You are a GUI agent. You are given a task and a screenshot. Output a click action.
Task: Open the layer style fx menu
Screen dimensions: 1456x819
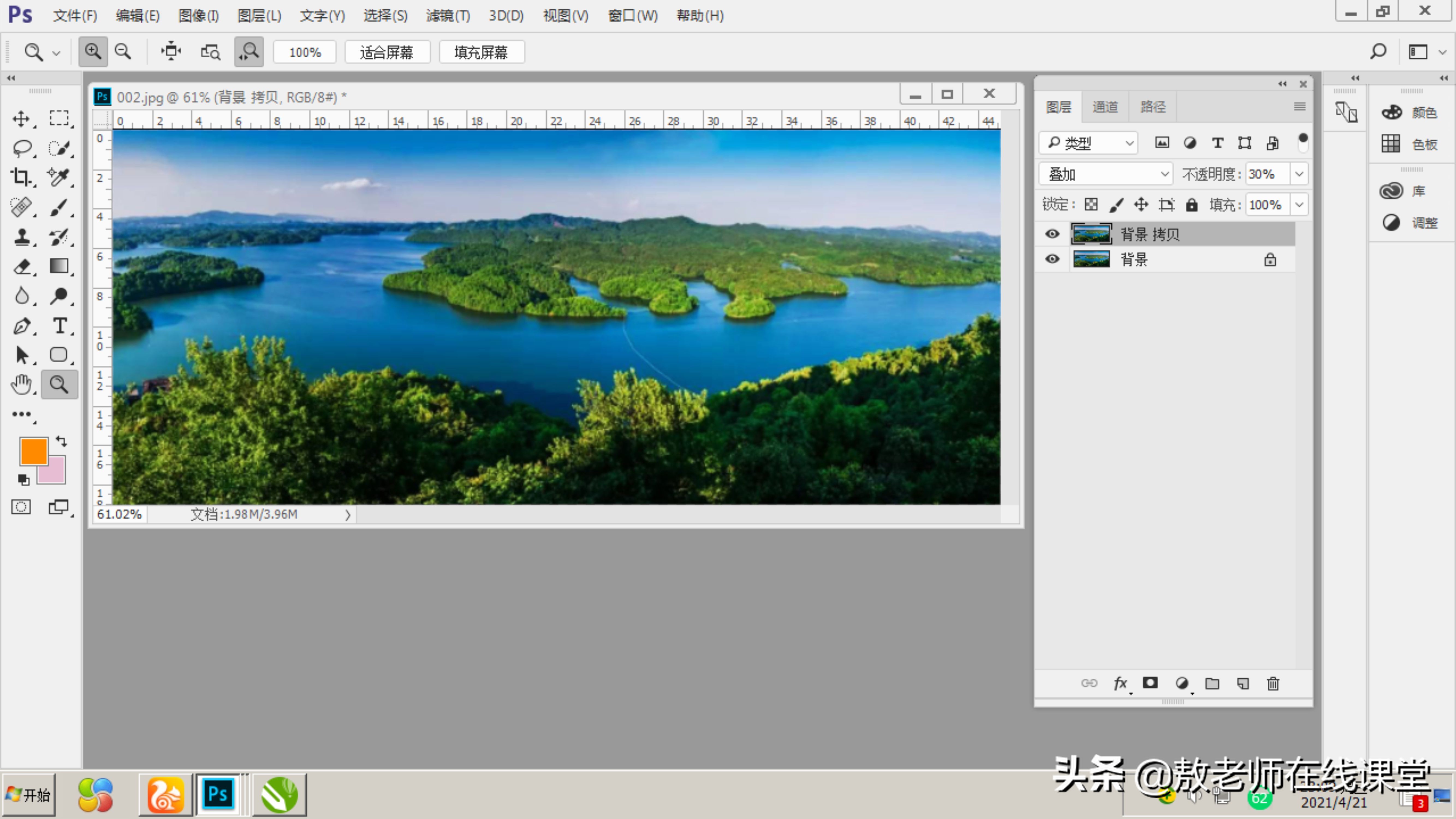[x=1120, y=683]
